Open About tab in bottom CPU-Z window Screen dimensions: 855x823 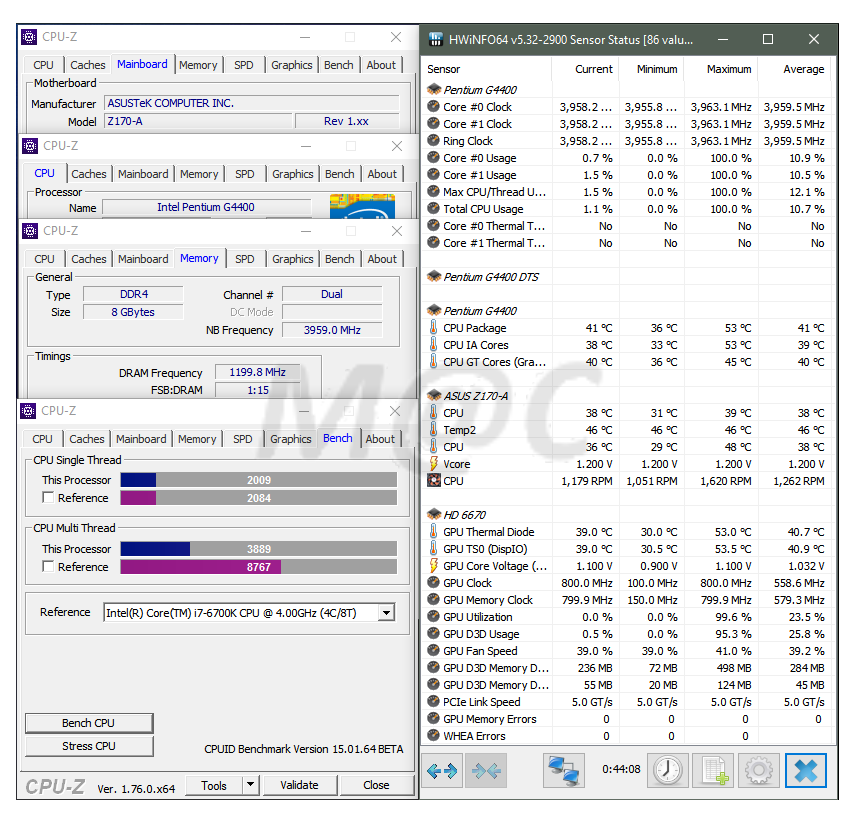pyautogui.click(x=380, y=439)
